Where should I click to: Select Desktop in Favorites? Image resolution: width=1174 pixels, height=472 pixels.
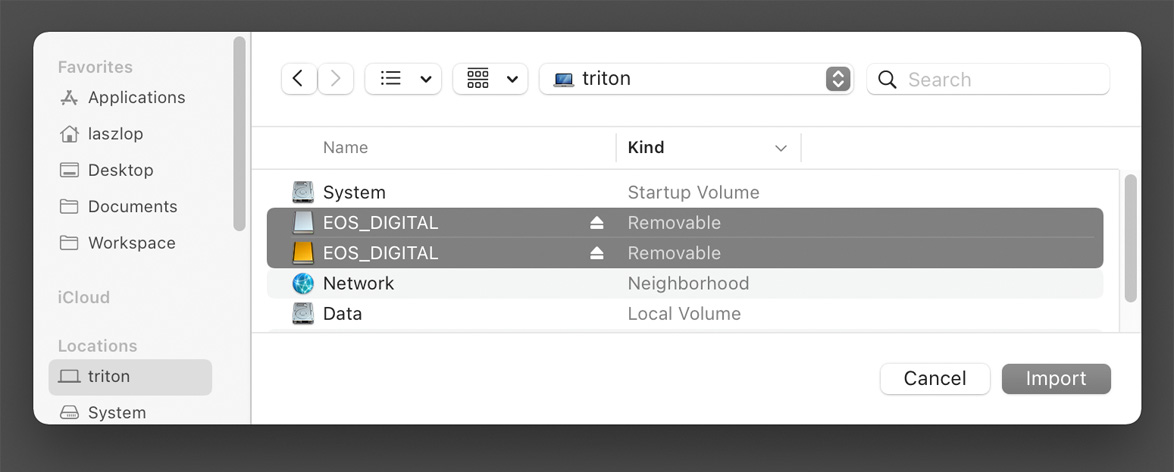(120, 170)
